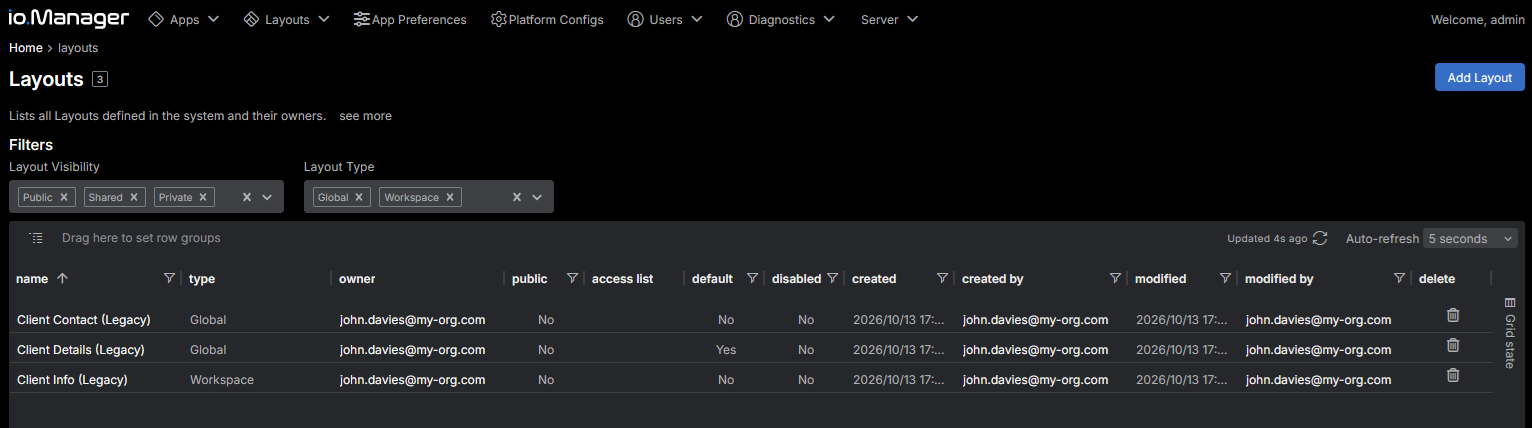Click the row groups icon
1532x428 pixels.
(x=37, y=238)
